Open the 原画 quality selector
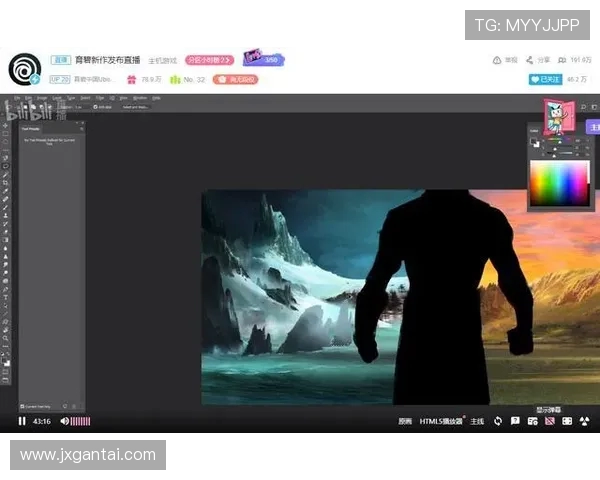Screen dimensions: 600x480 tap(405, 421)
